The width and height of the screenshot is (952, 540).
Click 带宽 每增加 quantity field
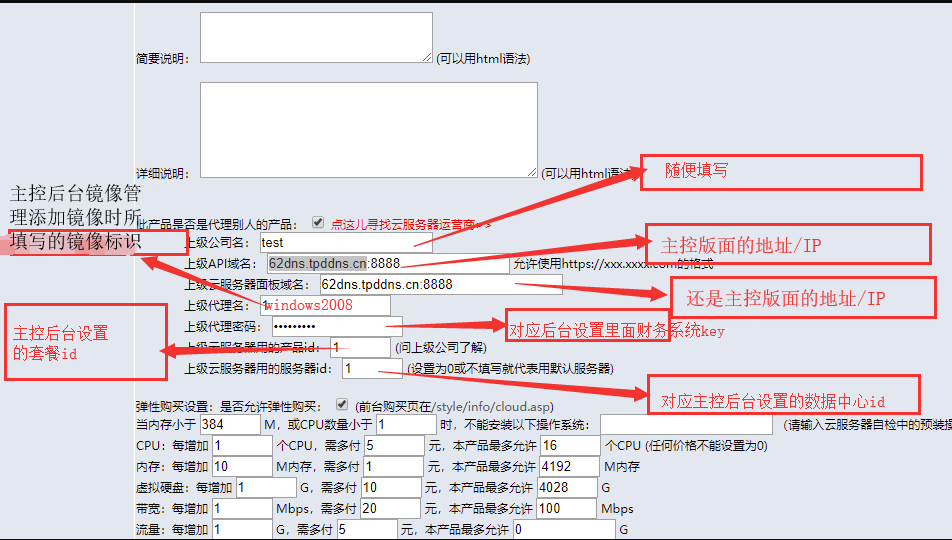click(242, 508)
